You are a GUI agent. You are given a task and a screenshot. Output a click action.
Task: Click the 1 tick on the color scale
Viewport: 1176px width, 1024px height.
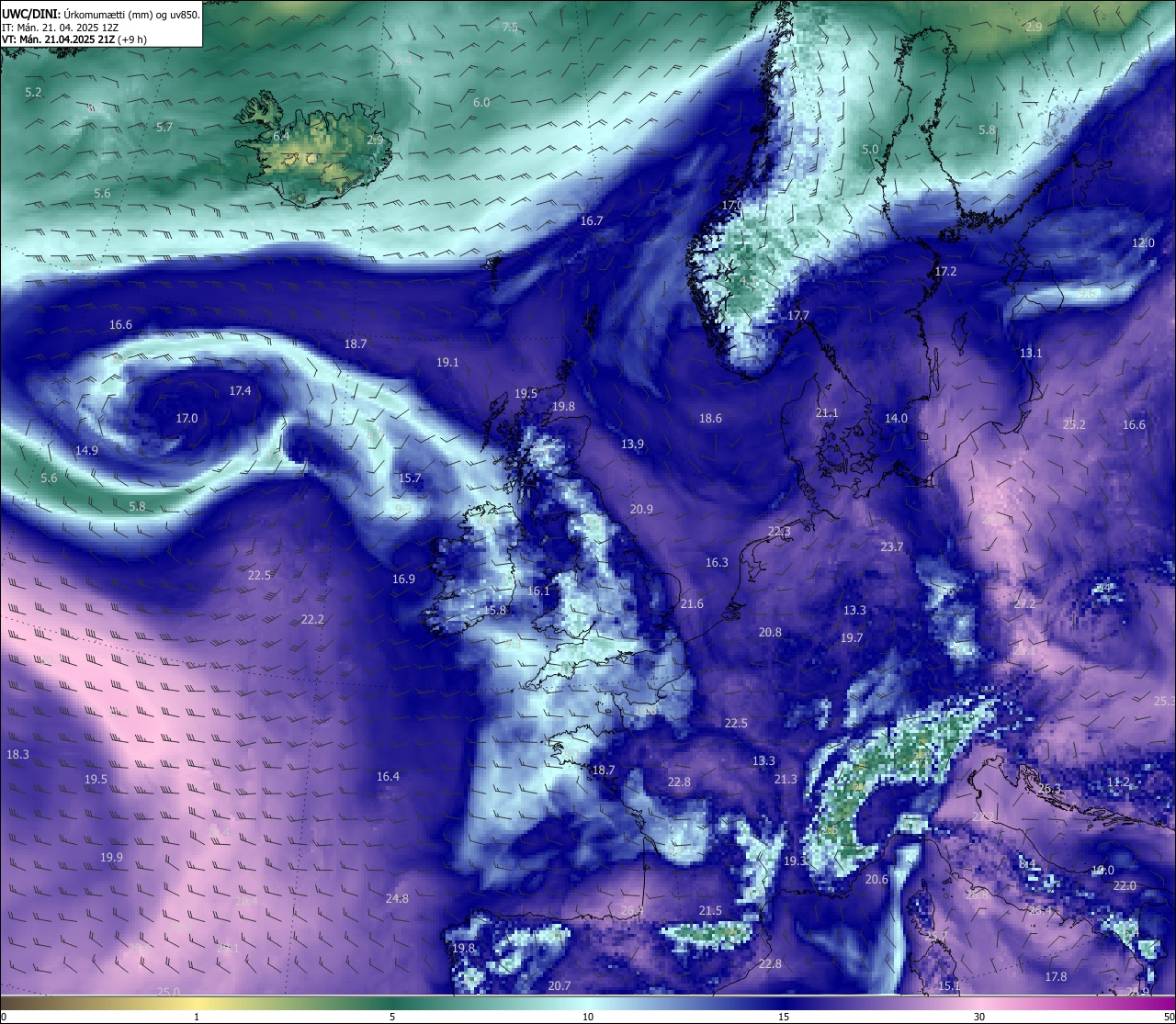[197, 1017]
